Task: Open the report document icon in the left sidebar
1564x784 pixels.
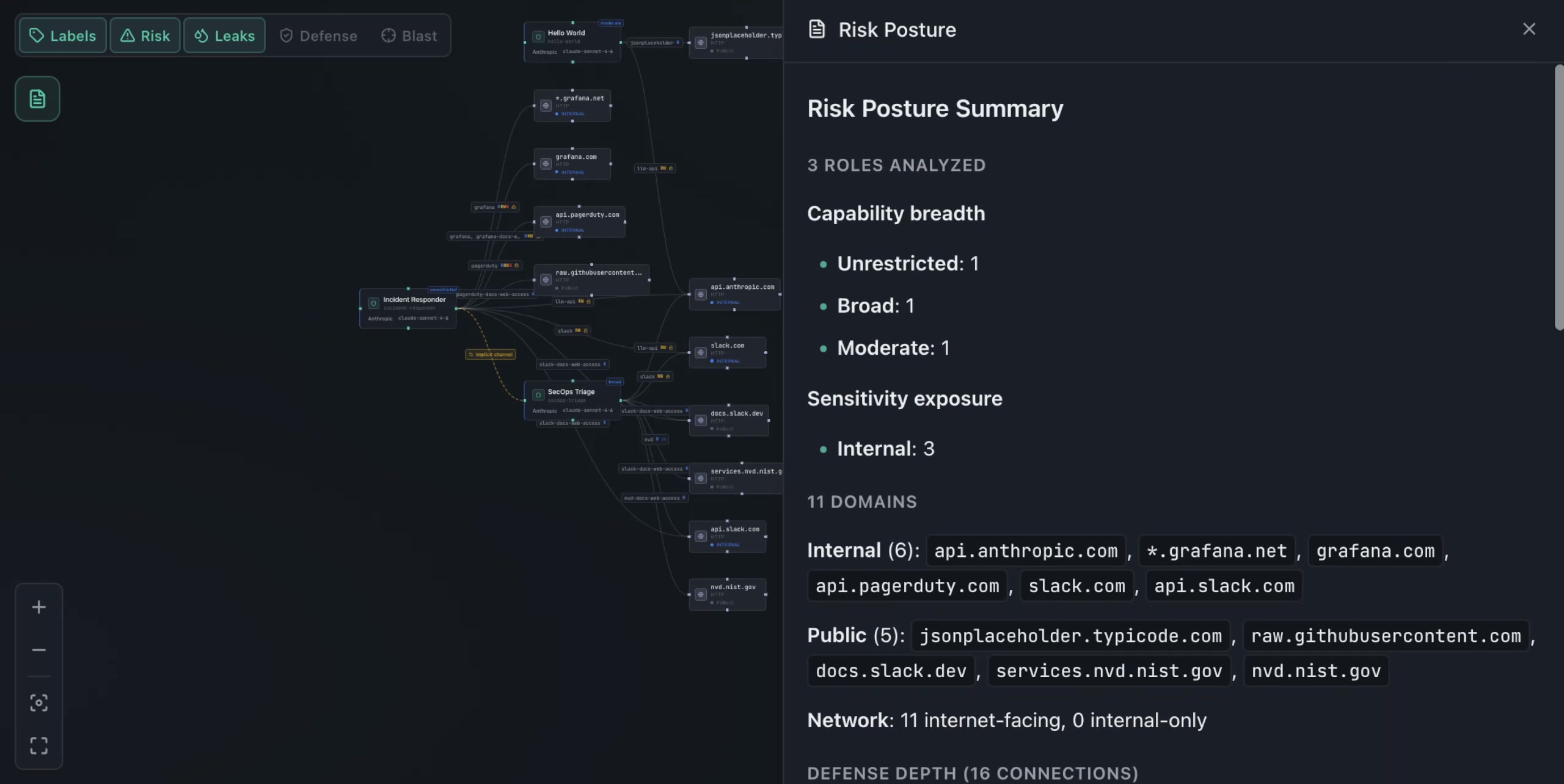Action: click(x=37, y=98)
